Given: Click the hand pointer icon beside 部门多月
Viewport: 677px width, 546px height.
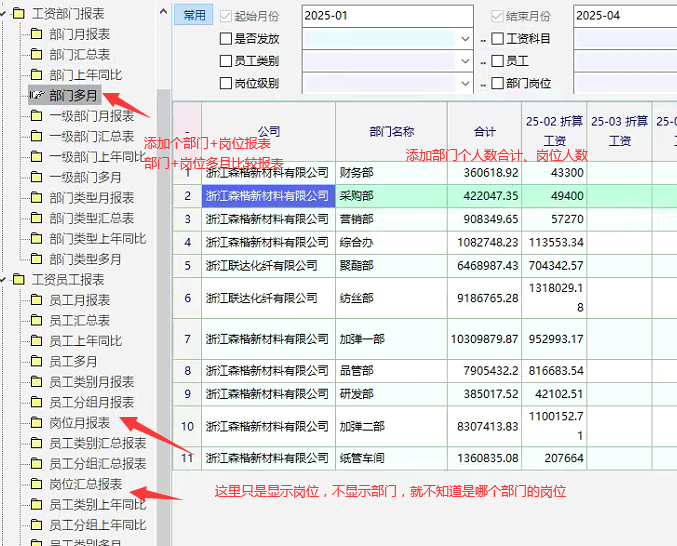Looking at the screenshot, I should pos(36,96).
